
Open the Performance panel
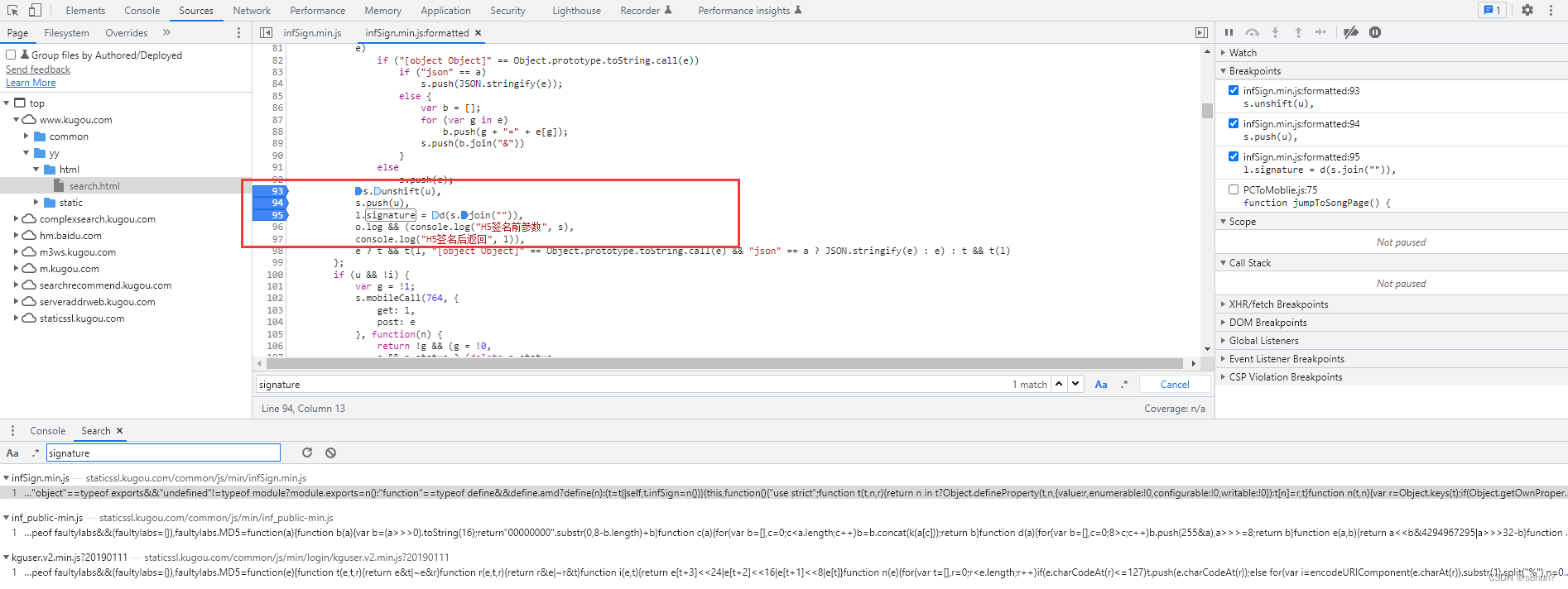(x=318, y=11)
